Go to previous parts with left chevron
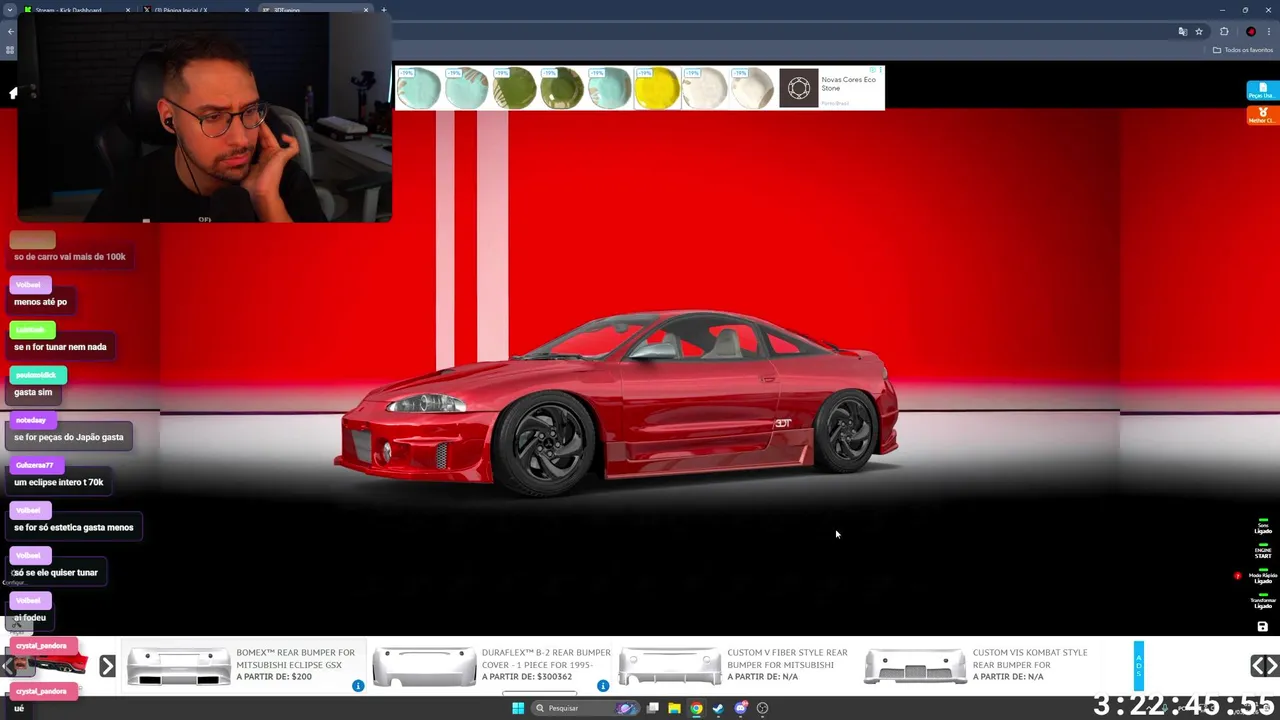The height and width of the screenshot is (720, 1280). (1258, 665)
